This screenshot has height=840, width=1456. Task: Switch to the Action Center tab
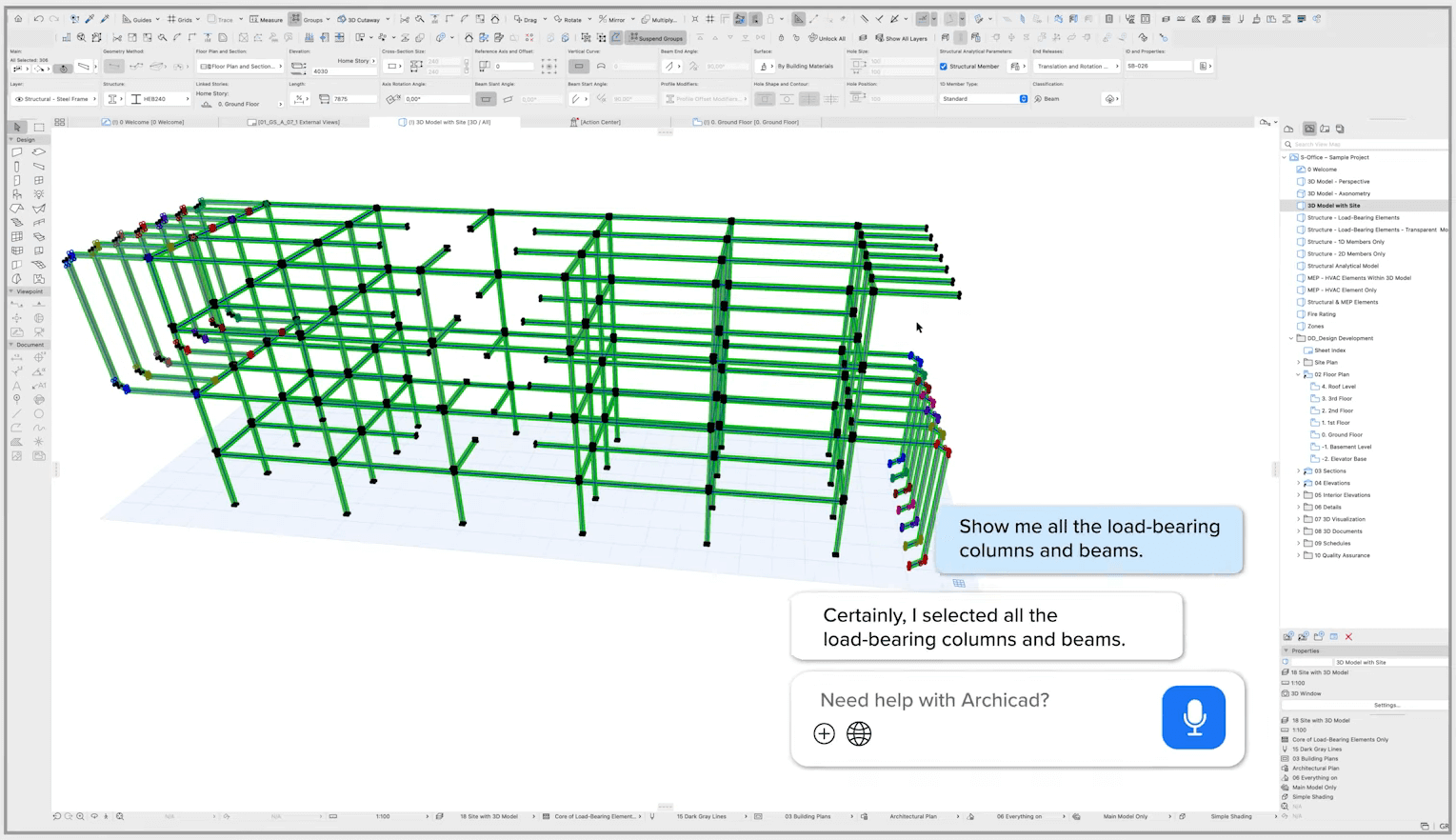596,122
